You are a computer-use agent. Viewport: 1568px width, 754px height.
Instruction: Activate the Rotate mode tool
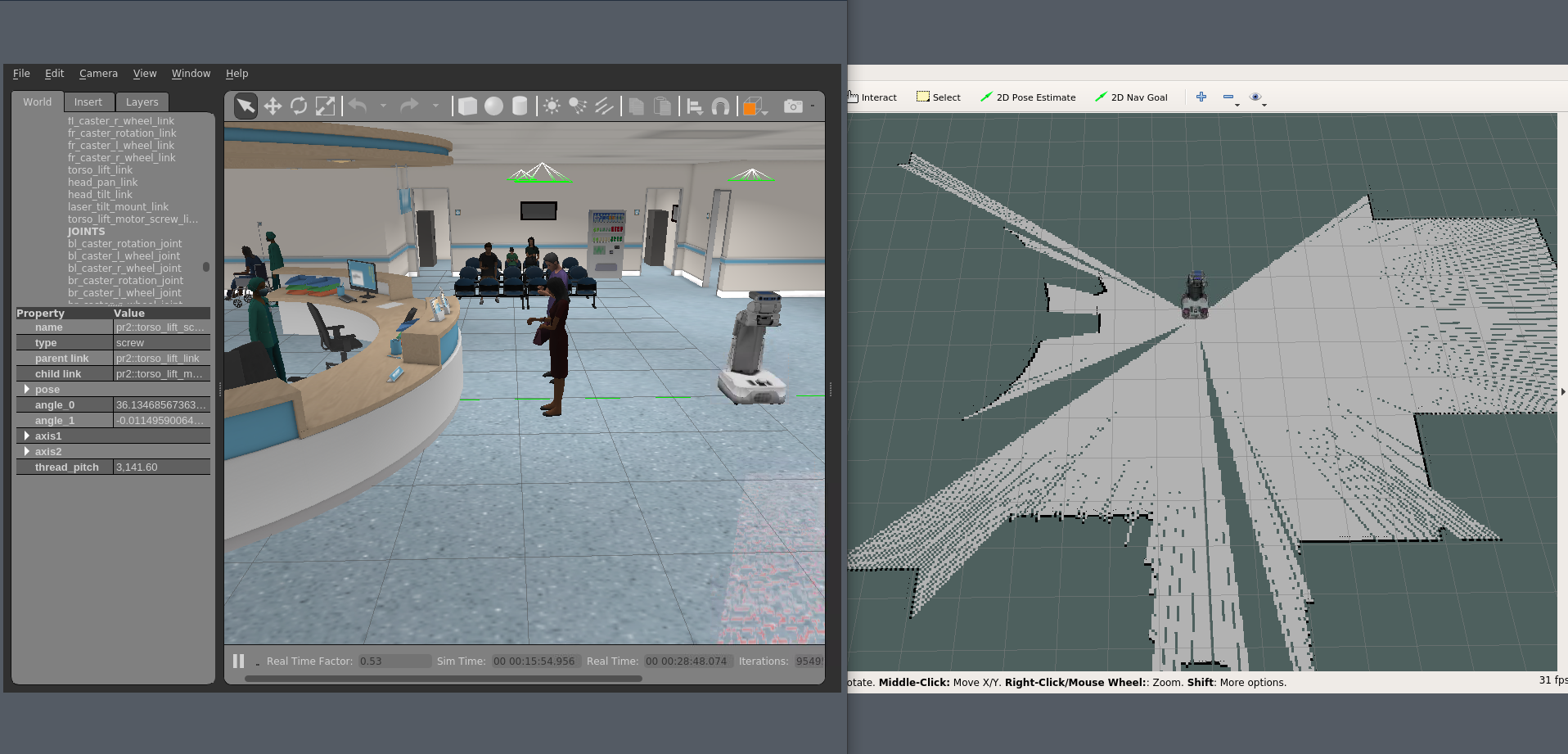(x=298, y=106)
